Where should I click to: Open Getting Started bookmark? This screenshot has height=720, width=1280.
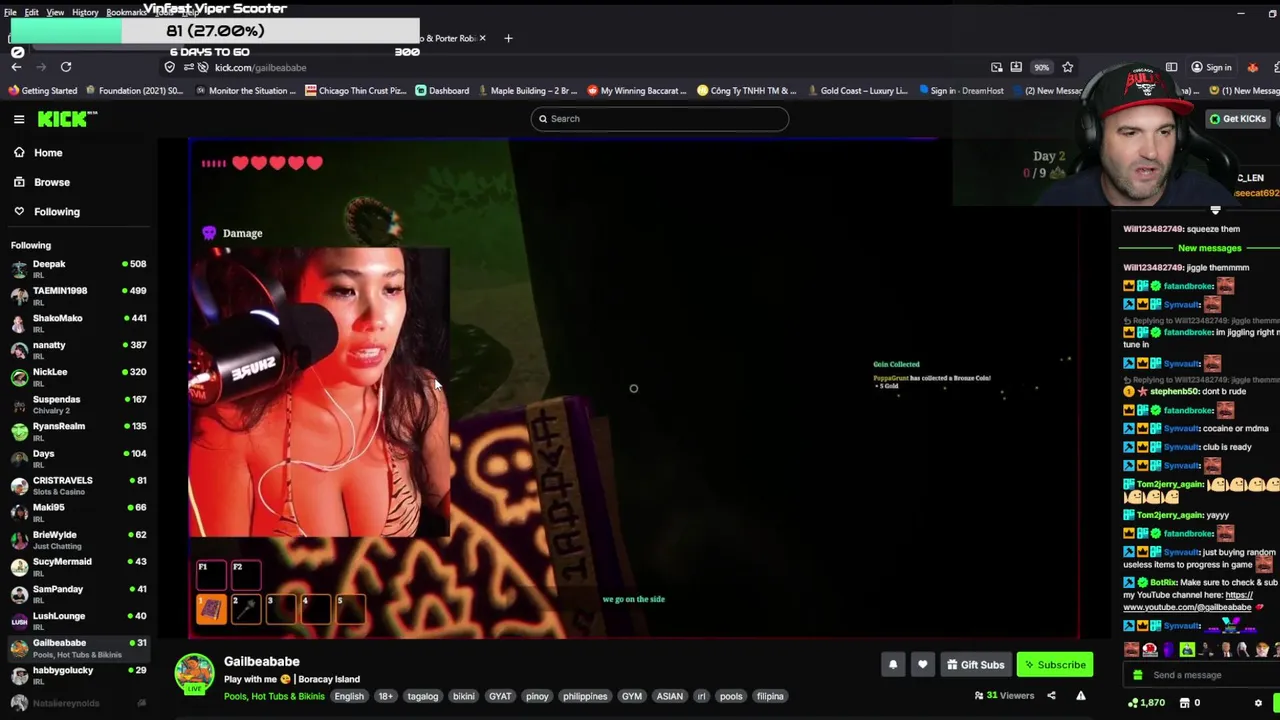click(42, 90)
